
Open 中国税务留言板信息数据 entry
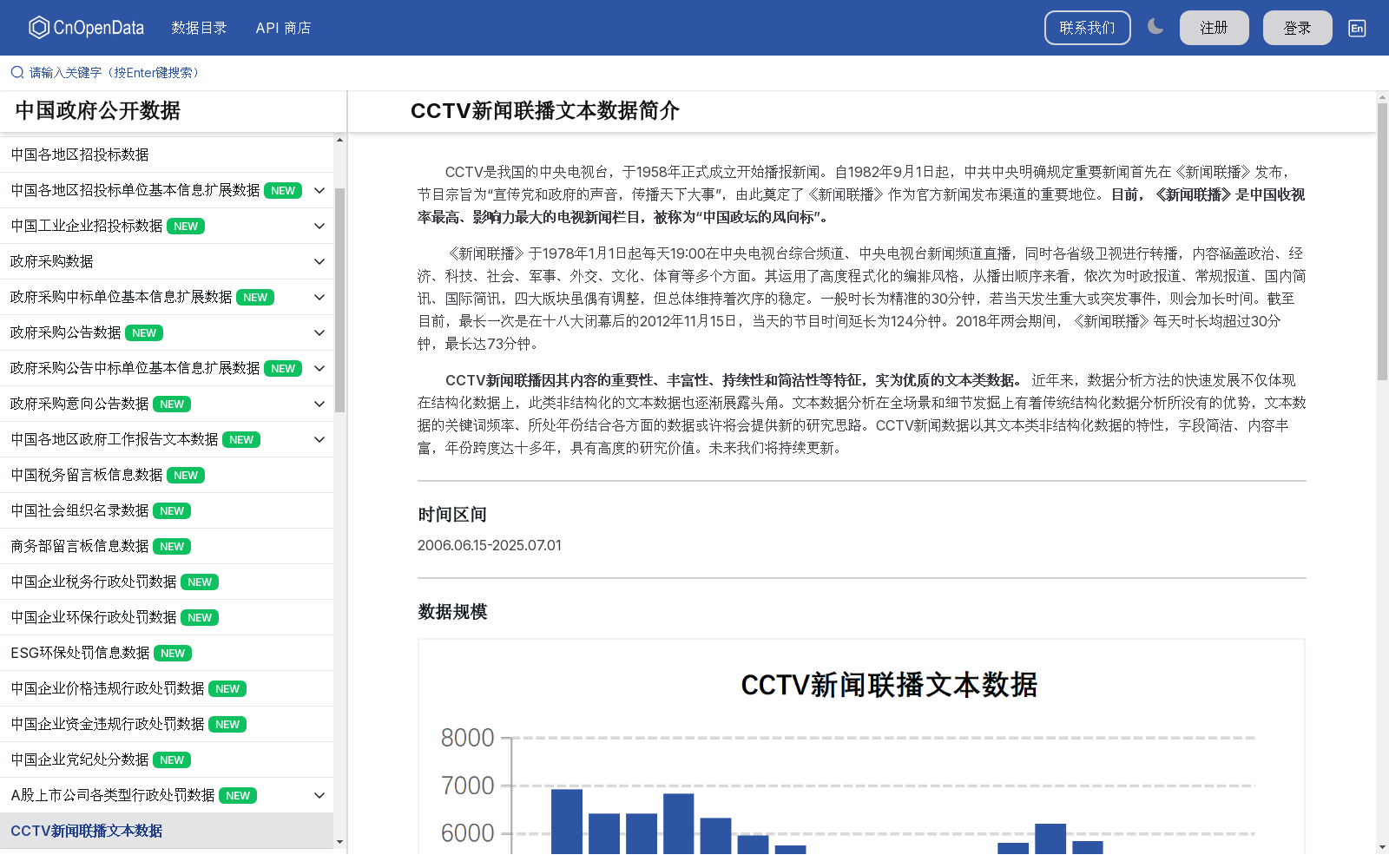tap(167, 475)
